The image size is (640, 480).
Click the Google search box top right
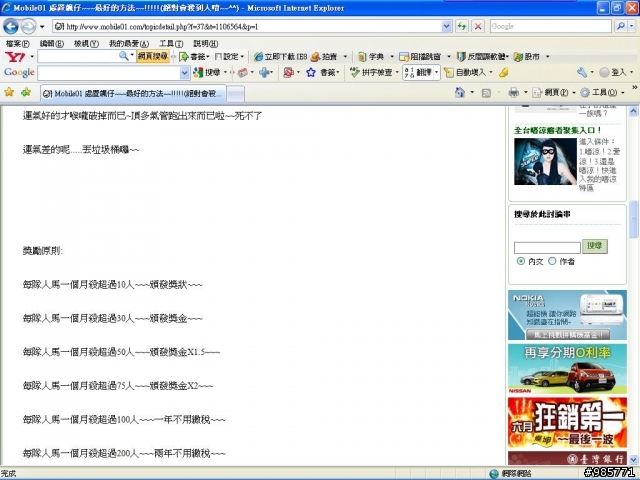(x=551, y=27)
